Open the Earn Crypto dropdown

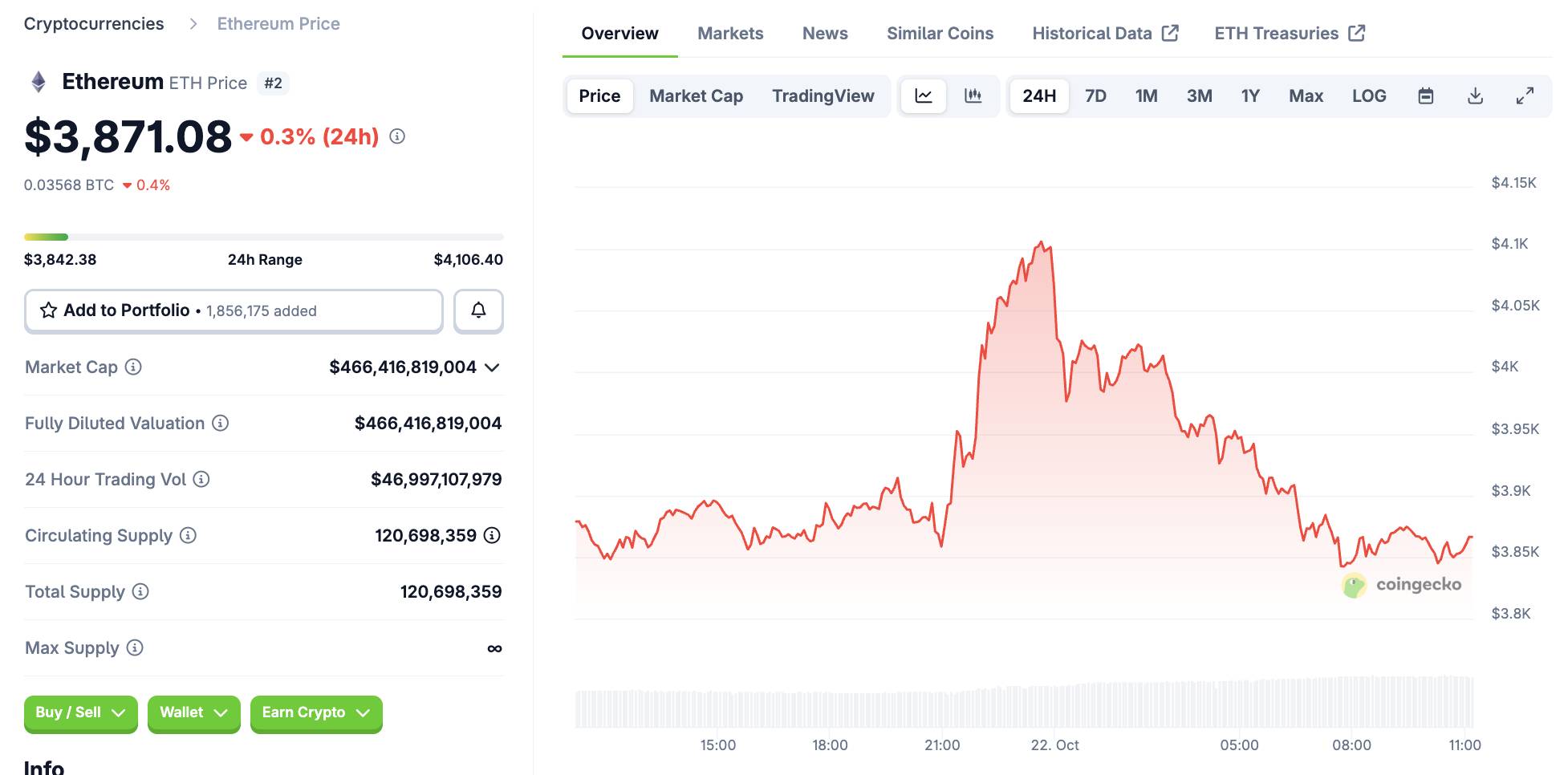[x=315, y=712]
